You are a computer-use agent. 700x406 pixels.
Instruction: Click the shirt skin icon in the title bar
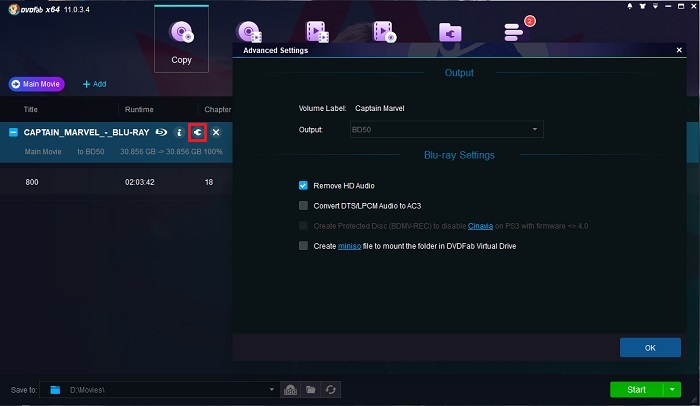[642, 6]
